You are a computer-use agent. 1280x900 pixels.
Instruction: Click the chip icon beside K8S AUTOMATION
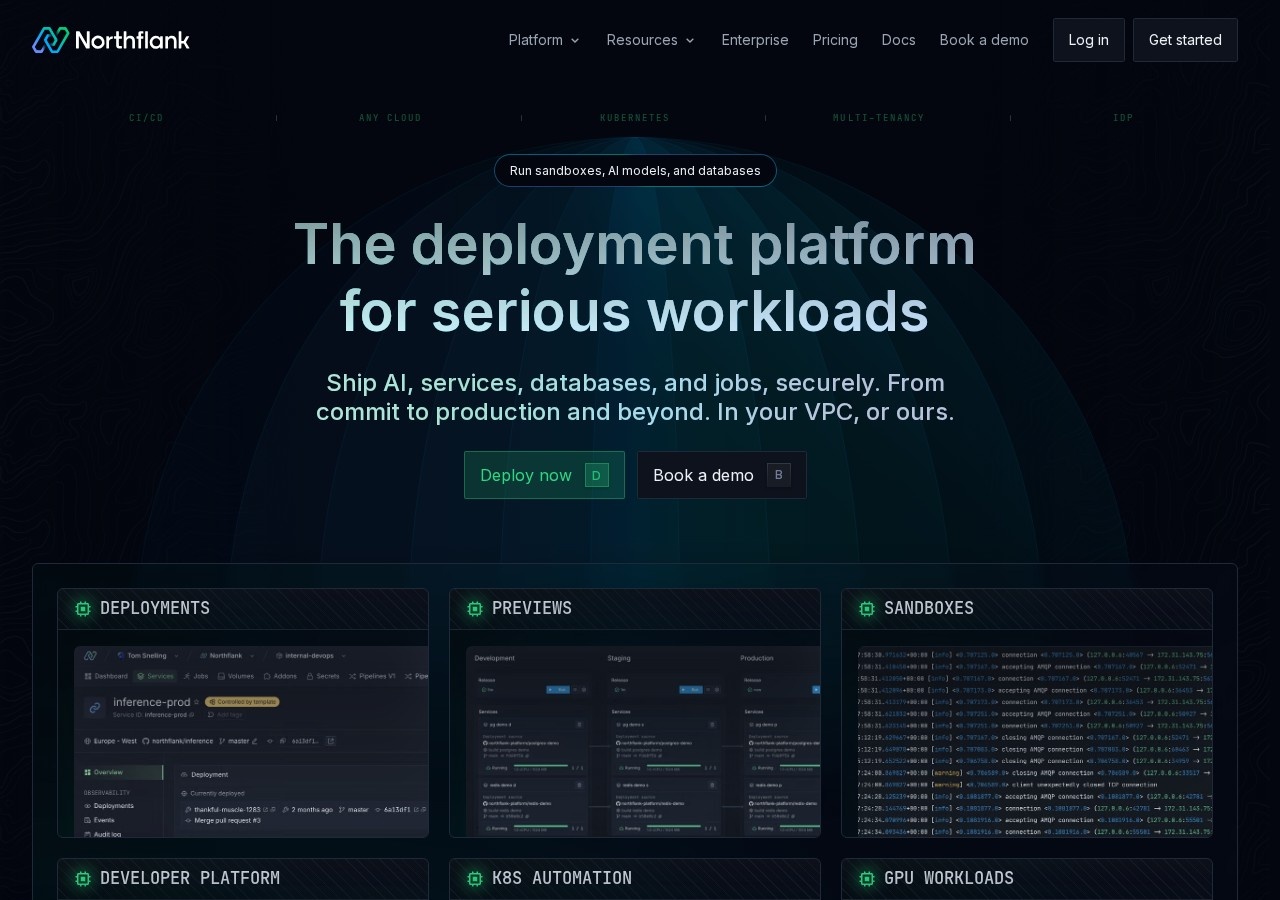[475, 878]
